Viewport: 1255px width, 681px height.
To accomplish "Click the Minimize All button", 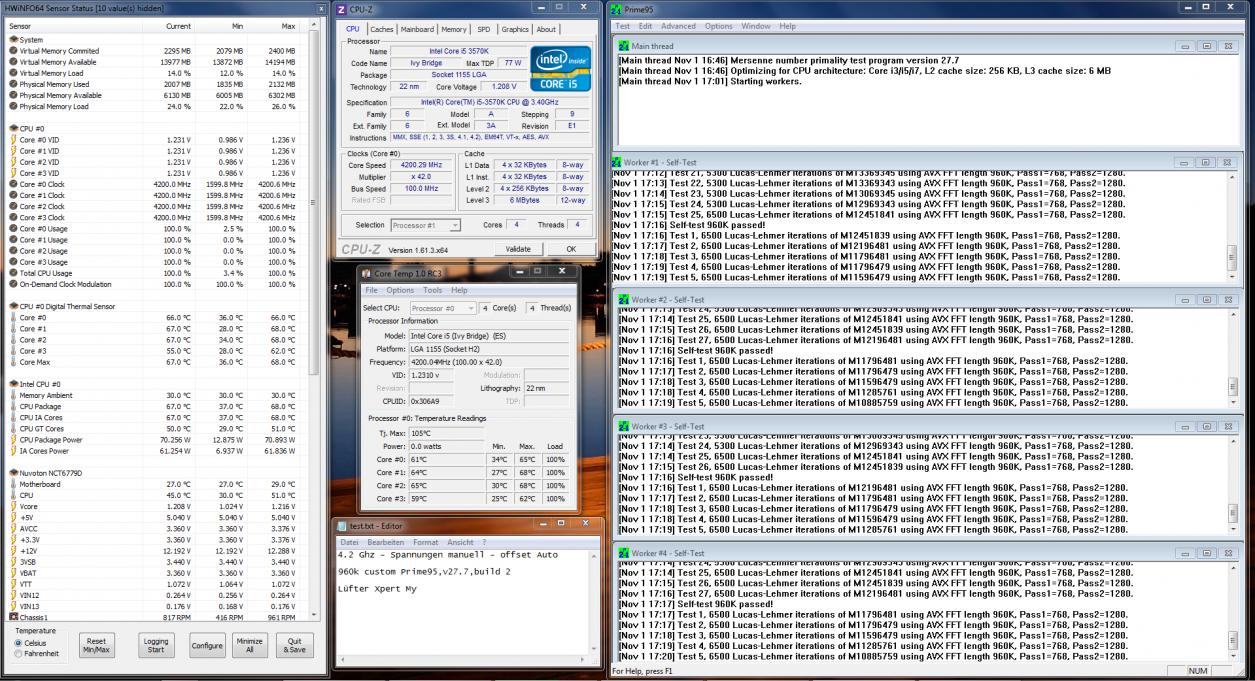I will (x=250, y=646).
